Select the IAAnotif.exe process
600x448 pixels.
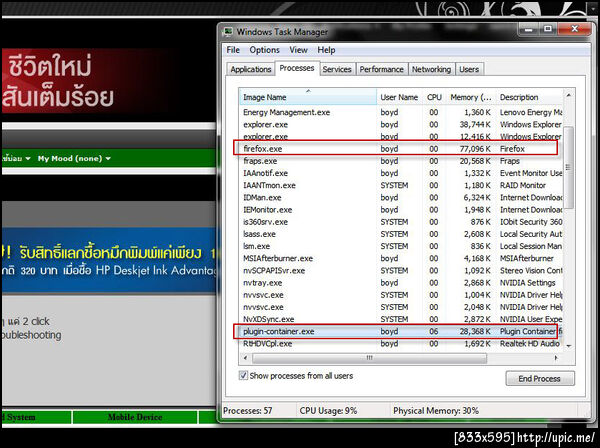401,173
